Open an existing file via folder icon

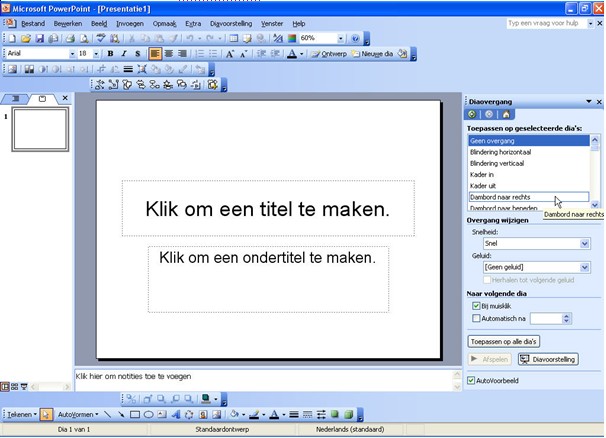click(26, 38)
